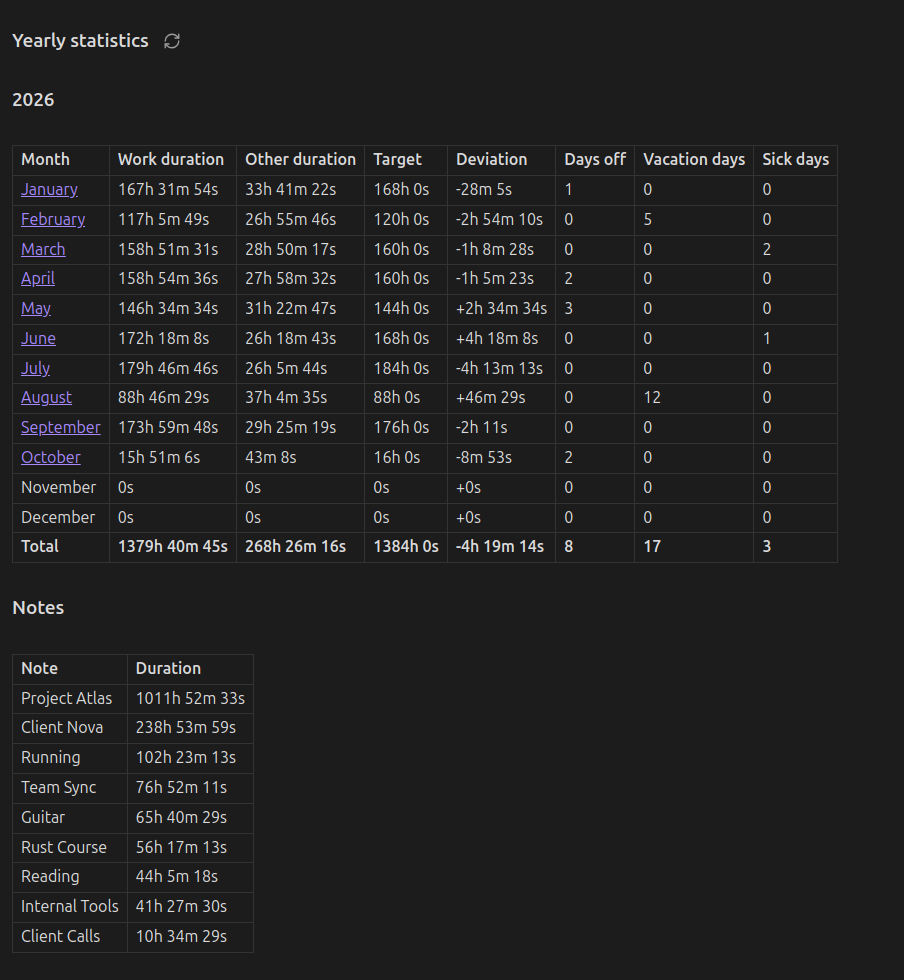The image size is (904, 980).
Task: Open the May month link
Action: click(x=36, y=309)
